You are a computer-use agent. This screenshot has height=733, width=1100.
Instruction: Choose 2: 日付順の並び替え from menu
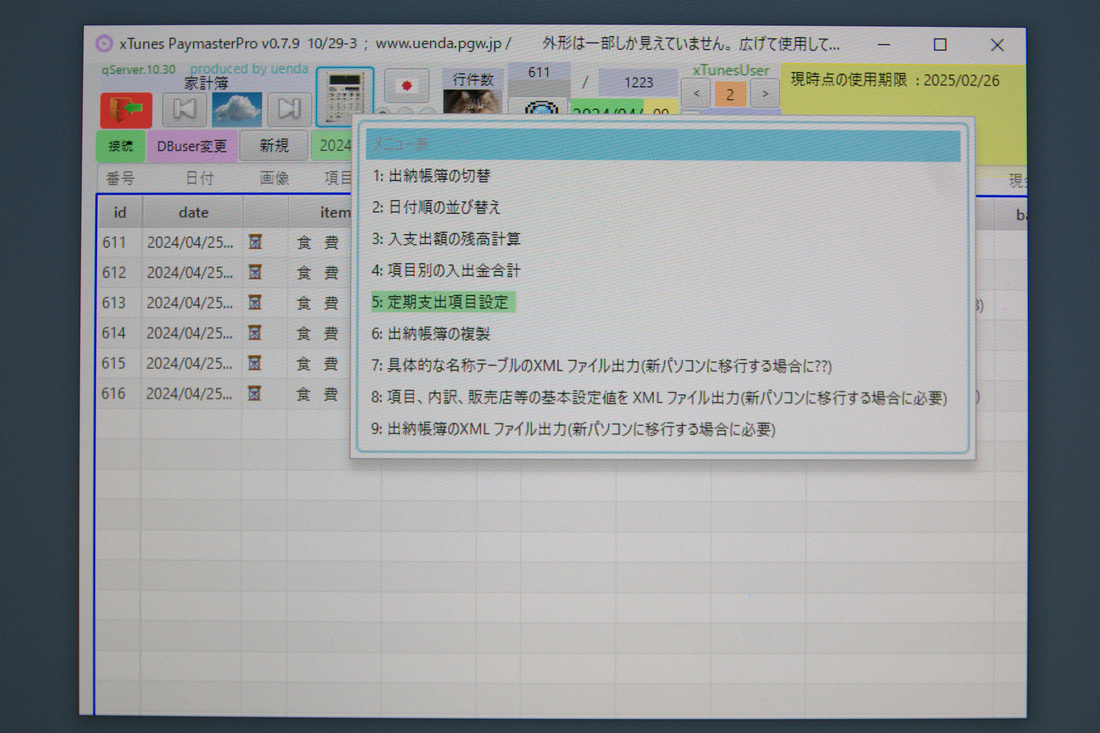pyautogui.click(x=437, y=207)
